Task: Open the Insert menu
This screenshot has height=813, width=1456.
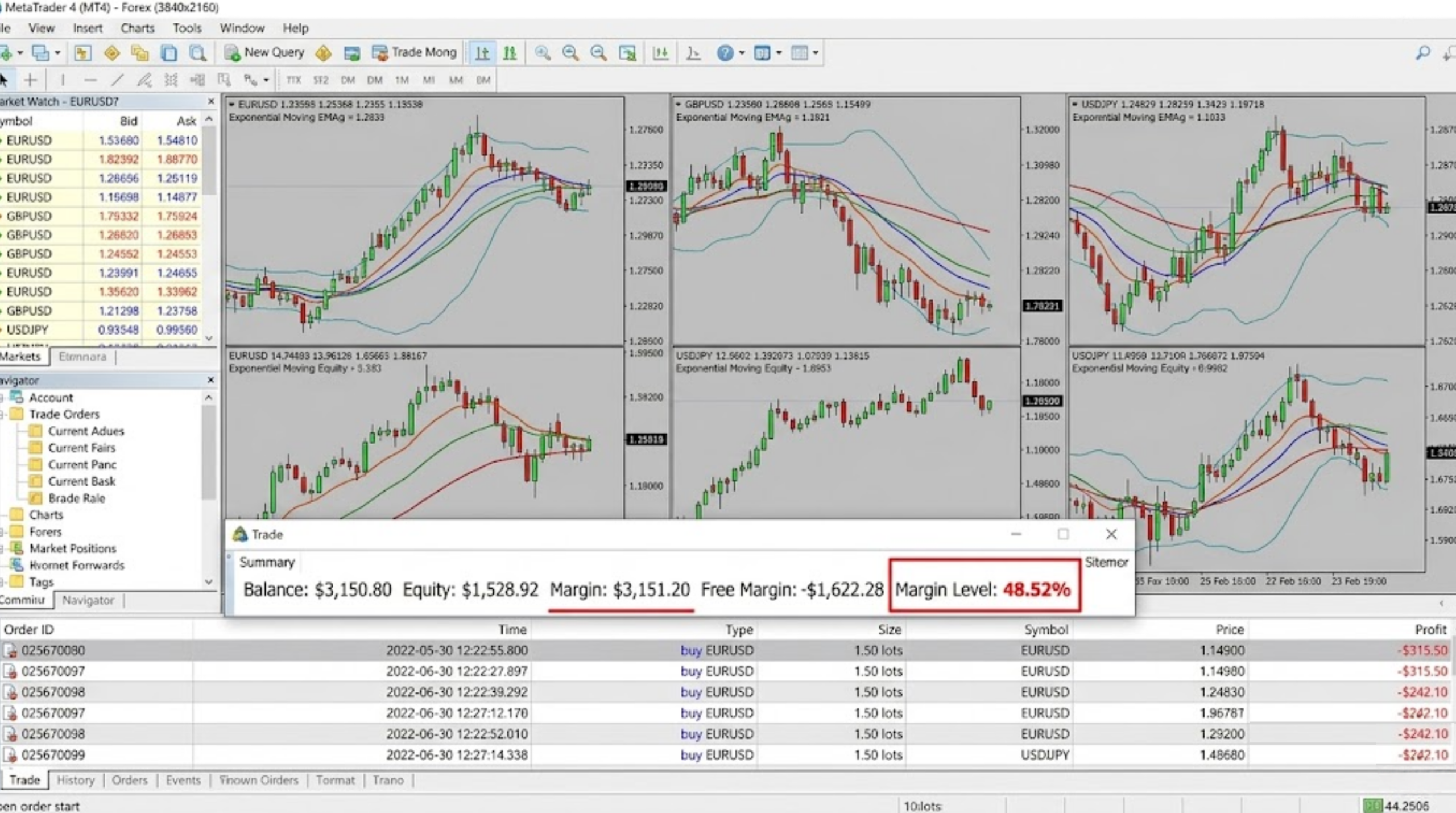Action: click(x=88, y=28)
